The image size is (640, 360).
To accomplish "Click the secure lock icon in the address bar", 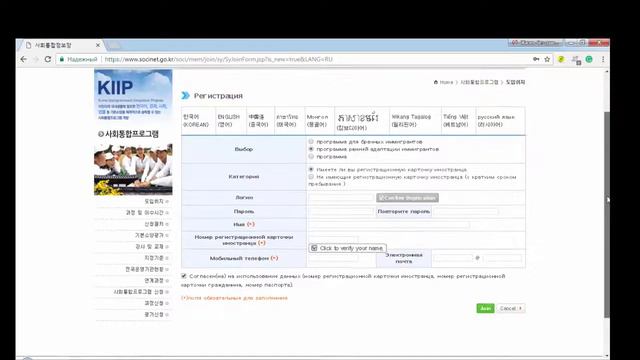I will pos(62,59).
